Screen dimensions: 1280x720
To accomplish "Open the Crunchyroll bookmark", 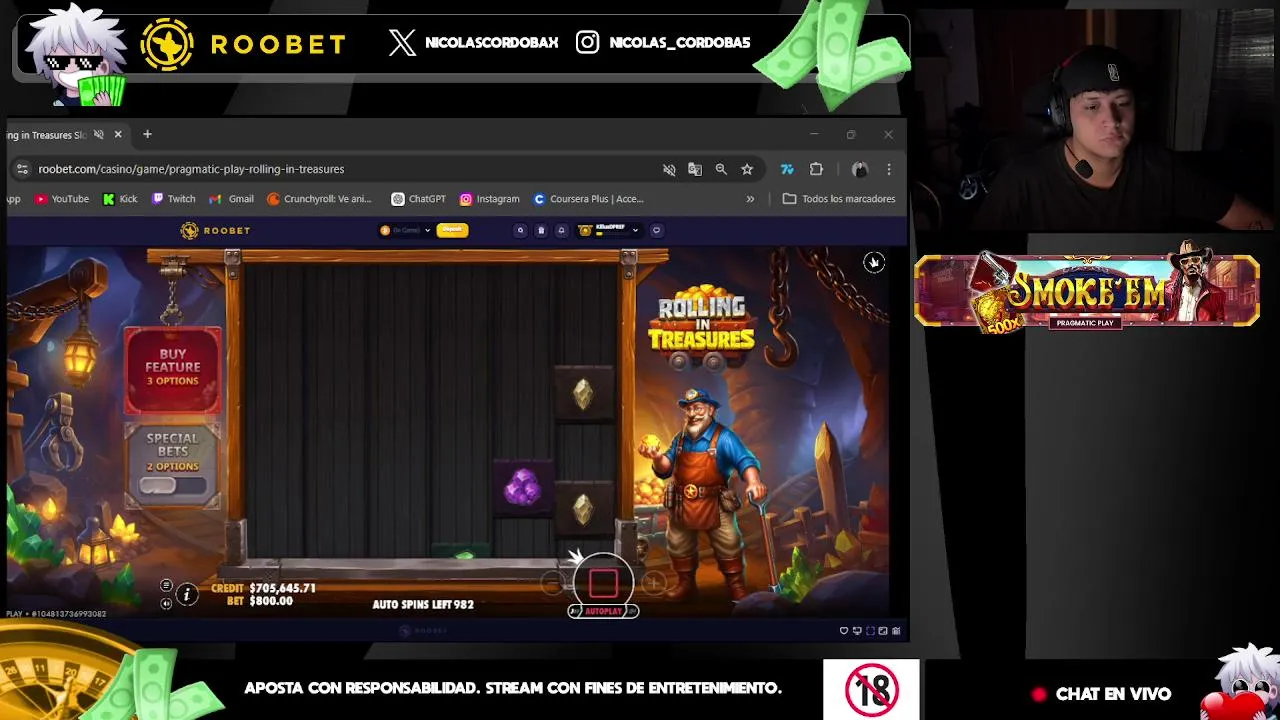I will [319, 199].
